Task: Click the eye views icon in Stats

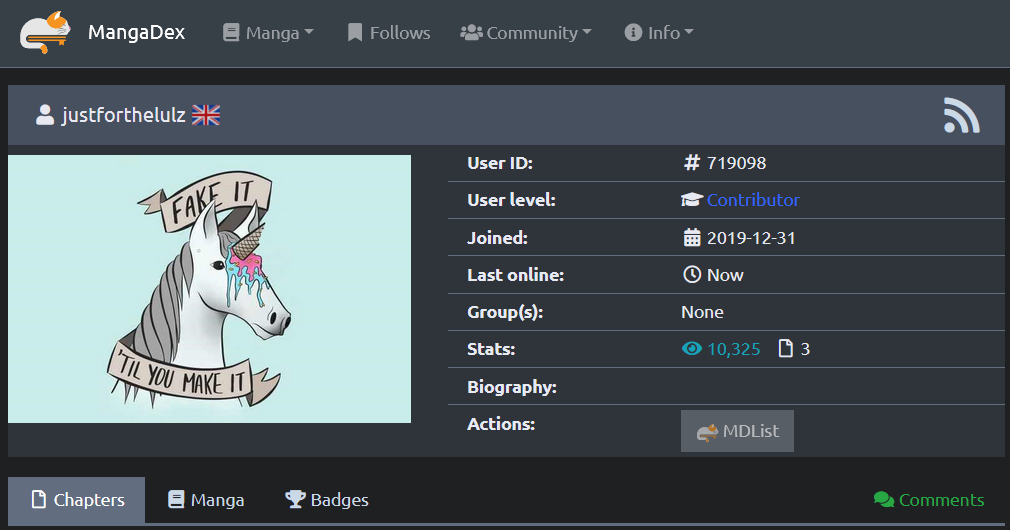Action: pos(691,349)
